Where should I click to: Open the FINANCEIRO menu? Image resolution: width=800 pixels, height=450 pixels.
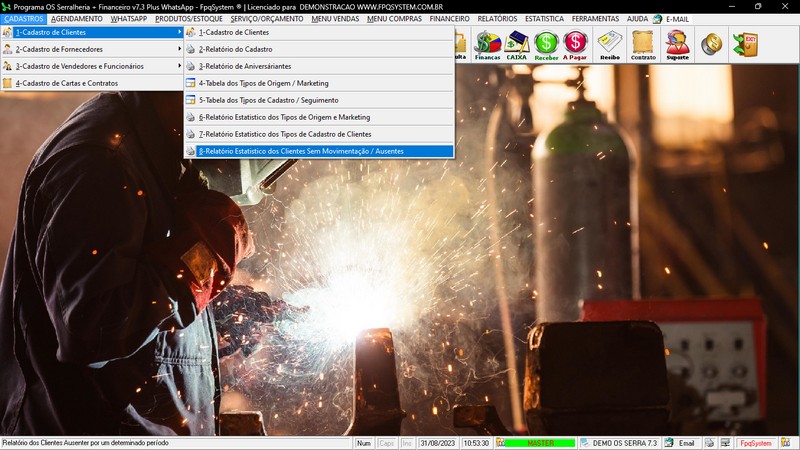(x=449, y=19)
